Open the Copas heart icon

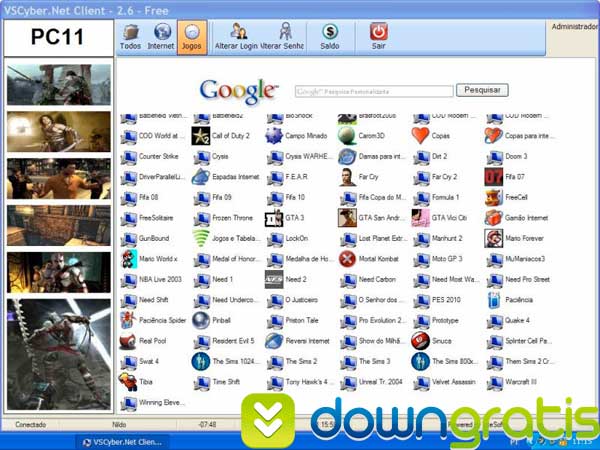[x=421, y=136]
